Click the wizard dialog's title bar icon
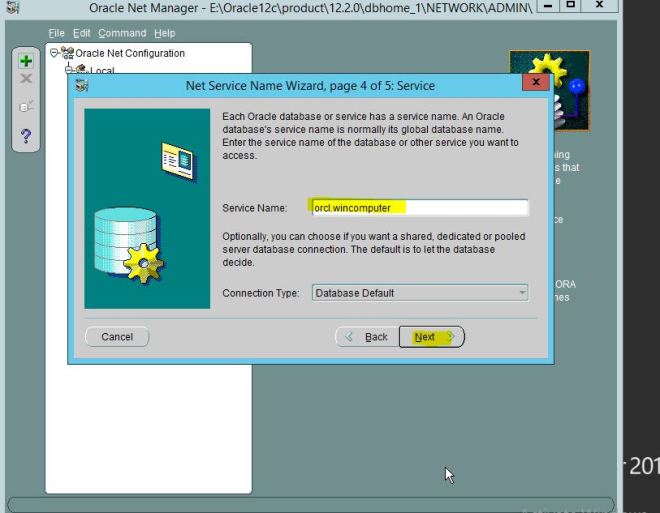This screenshot has height=513, width=660. 81,85
